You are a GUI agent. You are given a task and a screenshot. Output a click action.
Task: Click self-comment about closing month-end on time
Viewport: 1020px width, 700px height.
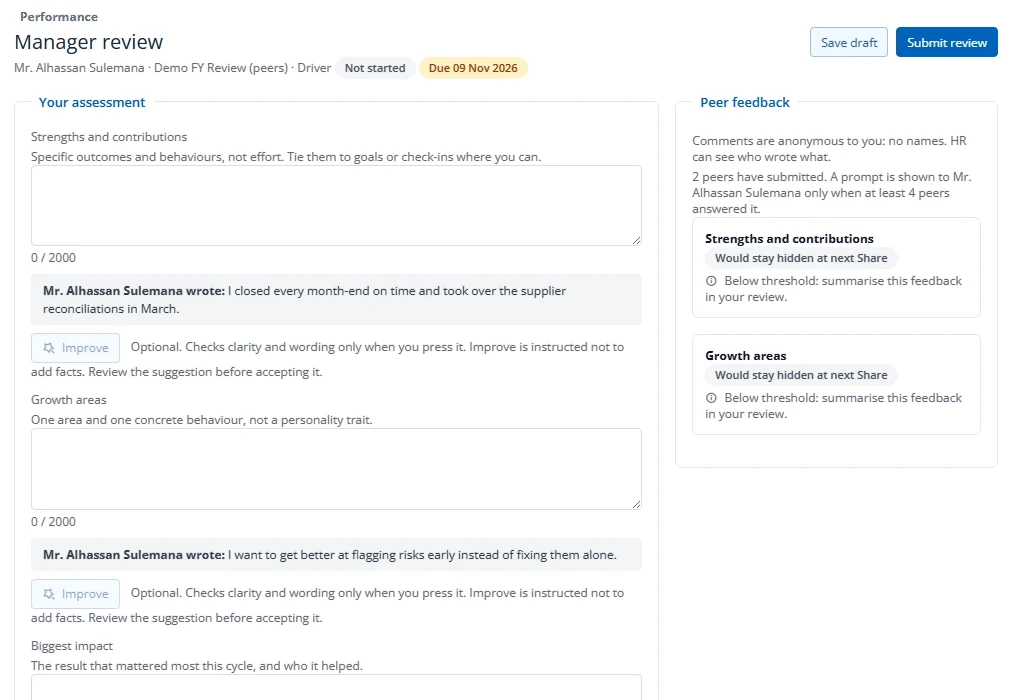[x=336, y=300]
